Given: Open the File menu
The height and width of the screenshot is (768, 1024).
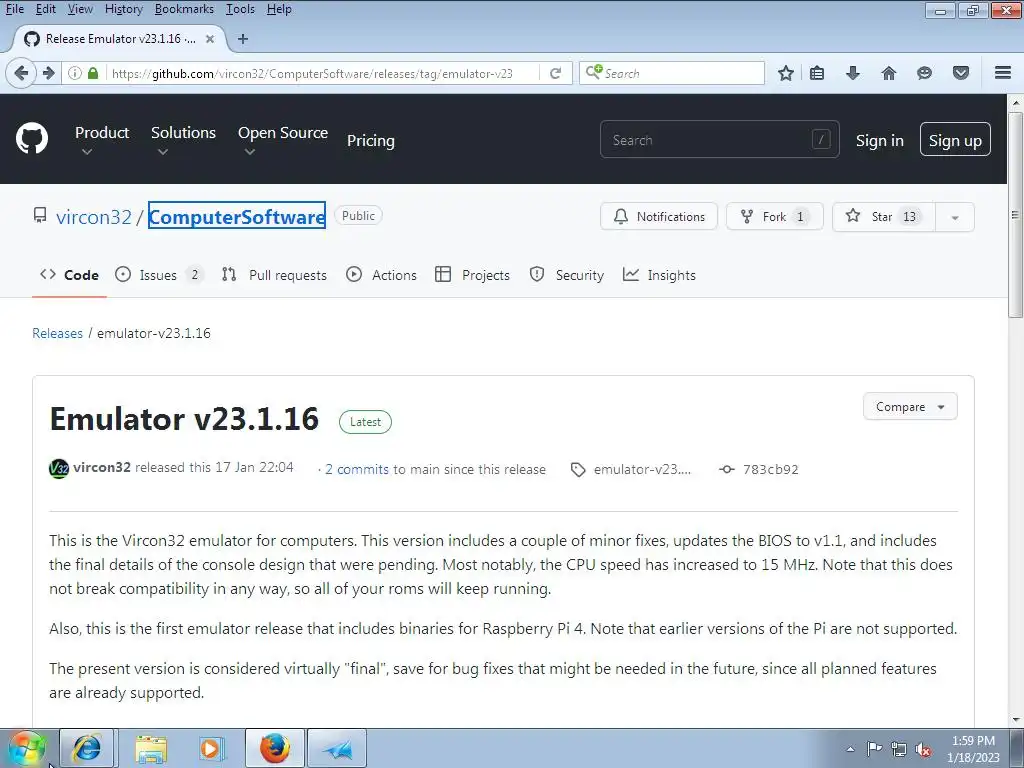Looking at the screenshot, I should click(14, 9).
